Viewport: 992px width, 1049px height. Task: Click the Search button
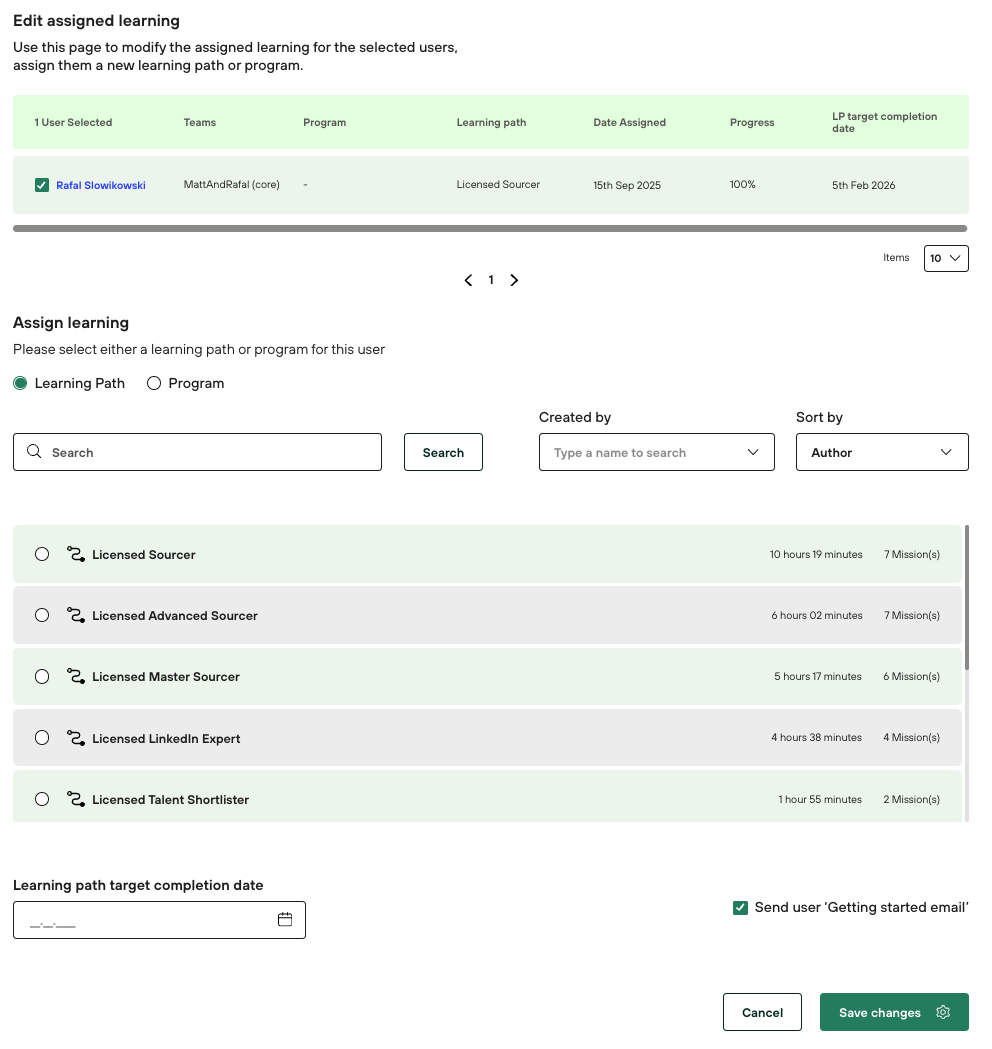(x=443, y=452)
